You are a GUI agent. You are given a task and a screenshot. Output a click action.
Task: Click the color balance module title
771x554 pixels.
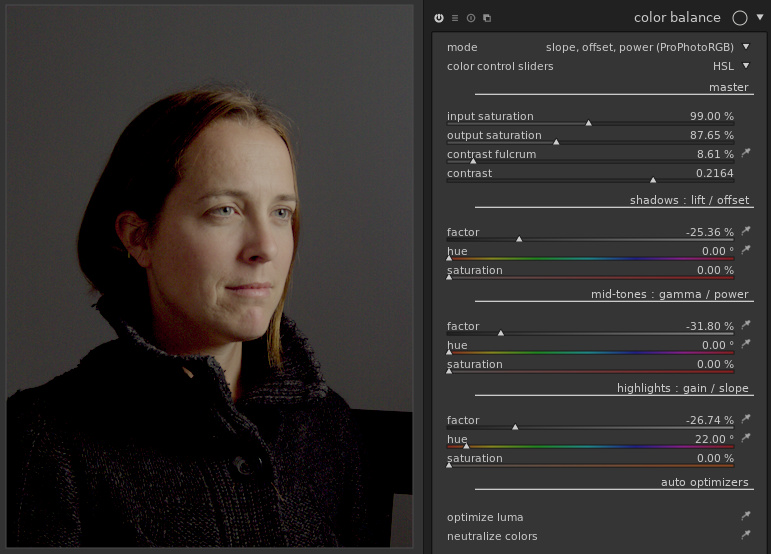coord(677,18)
